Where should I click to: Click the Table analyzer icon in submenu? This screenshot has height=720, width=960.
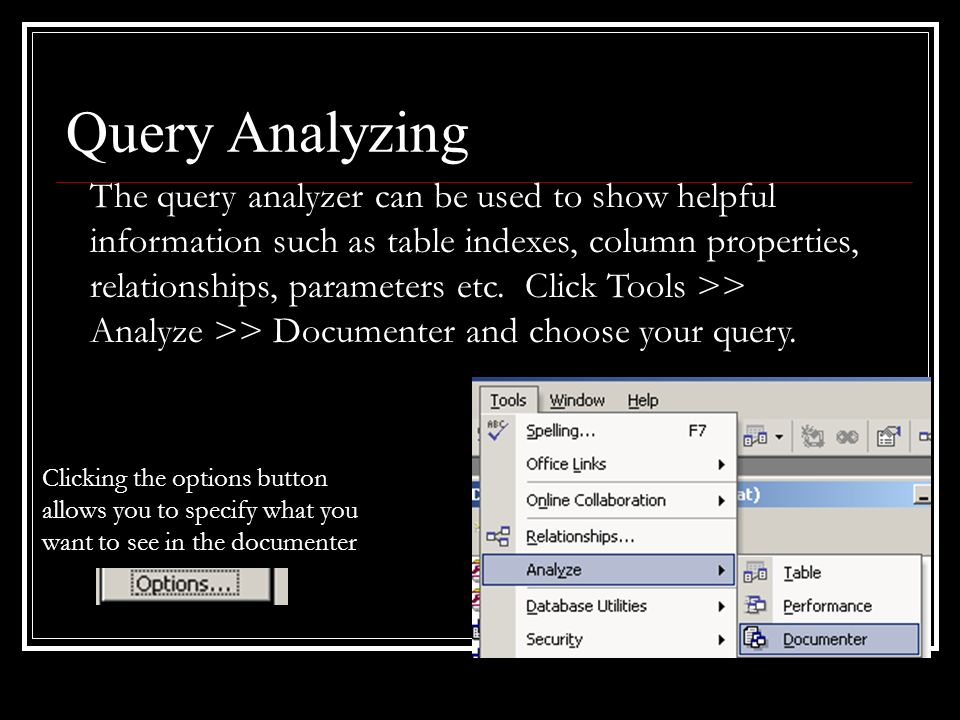click(x=755, y=572)
